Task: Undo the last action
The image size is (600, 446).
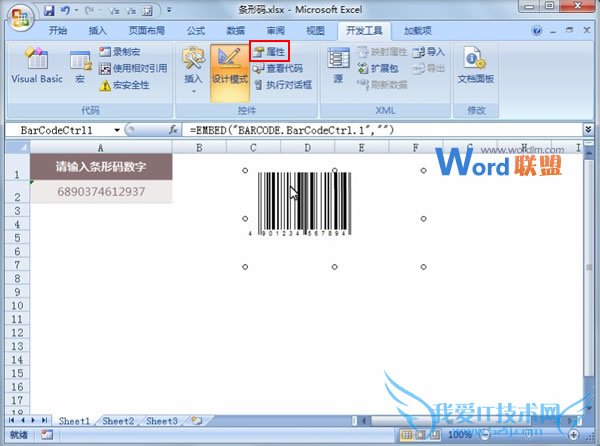Action: (x=65, y=10)
